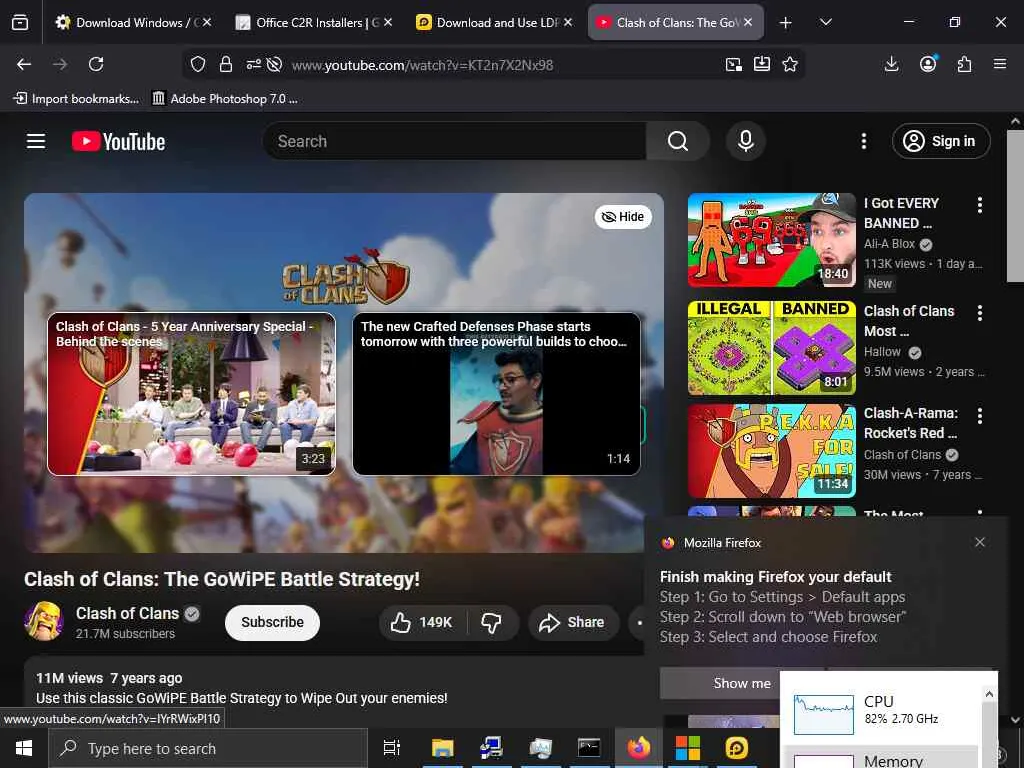Open Adobe Photoshop 7.0 bookmark
1024x768 pixels.
click(x=225, y=99)
